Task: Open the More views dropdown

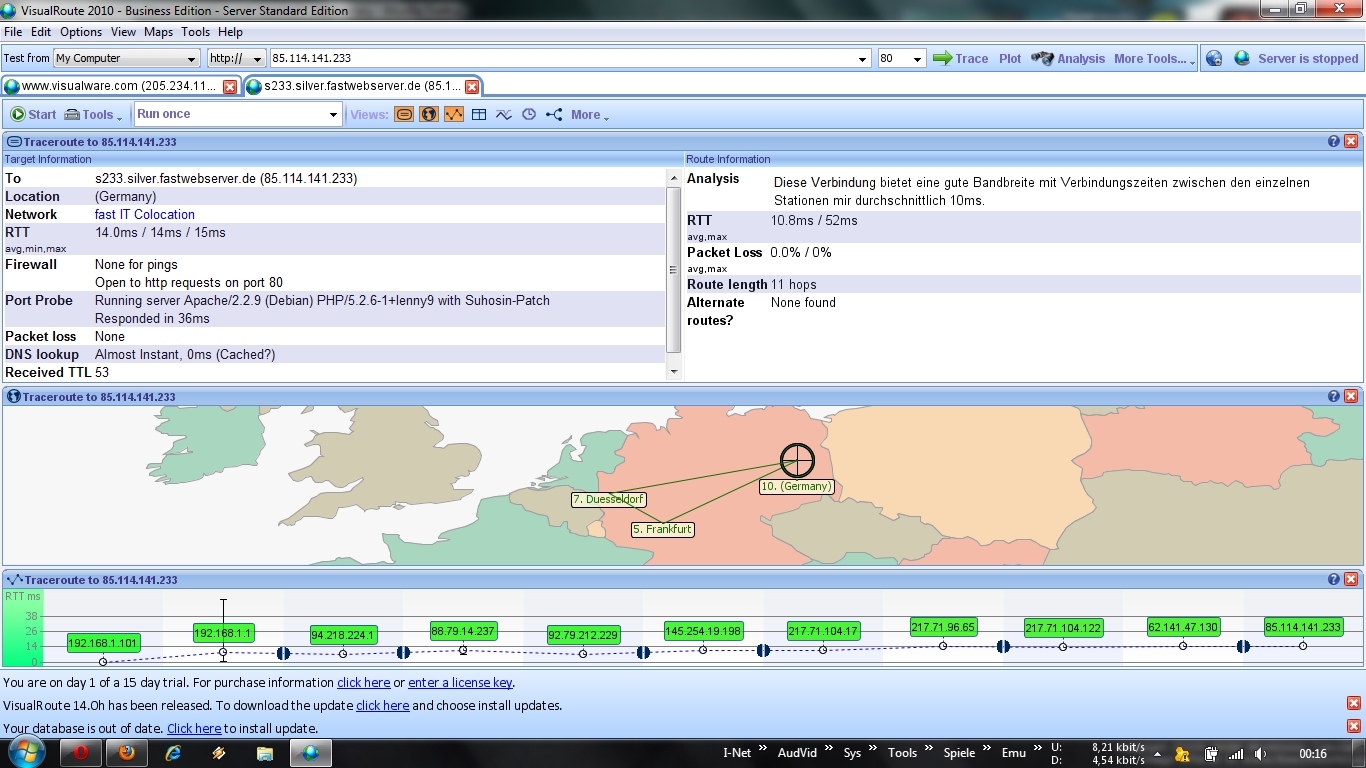Action: point(590,115)
